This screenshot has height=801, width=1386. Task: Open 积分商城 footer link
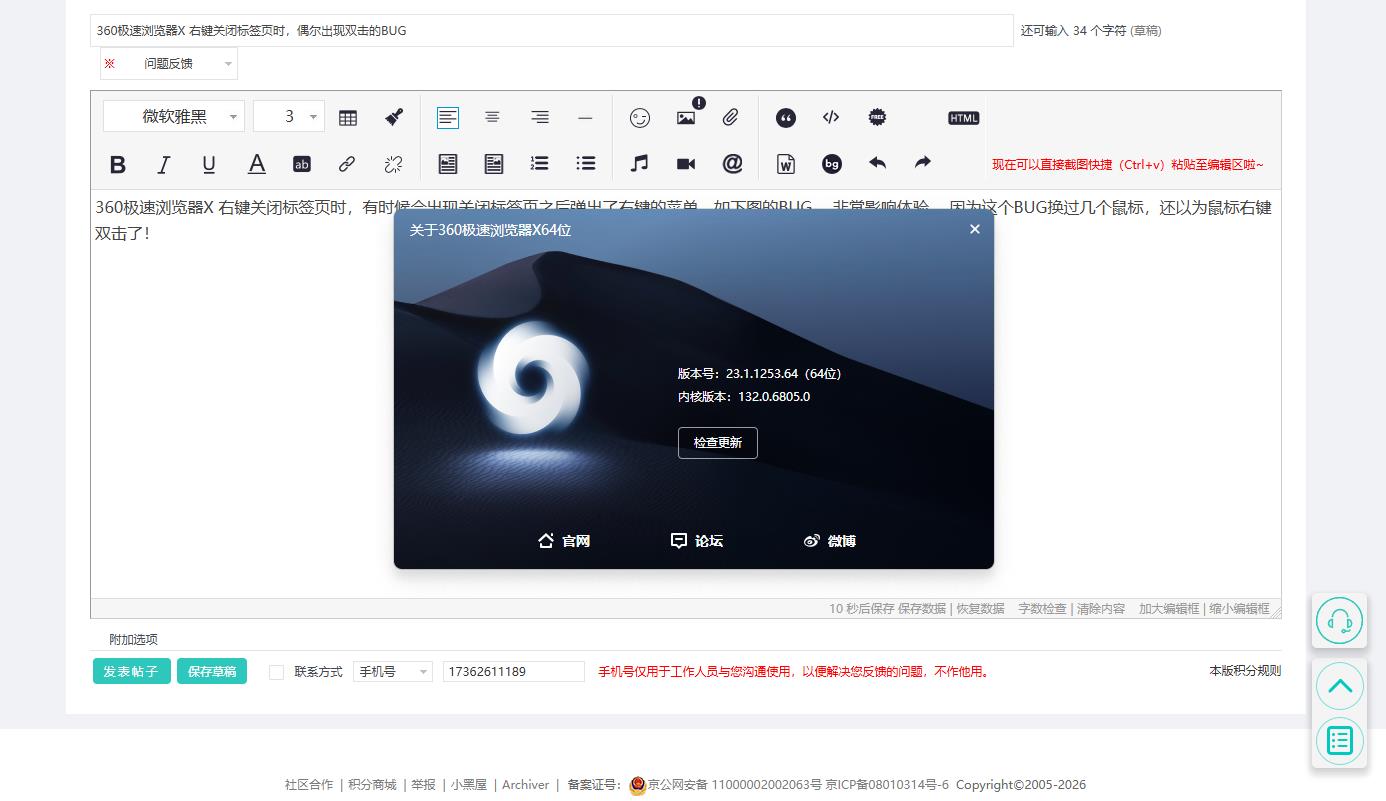(372, 785)
